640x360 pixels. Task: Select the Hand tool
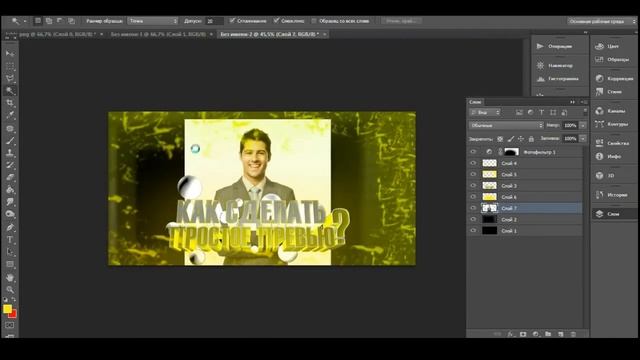click(10, 278)
